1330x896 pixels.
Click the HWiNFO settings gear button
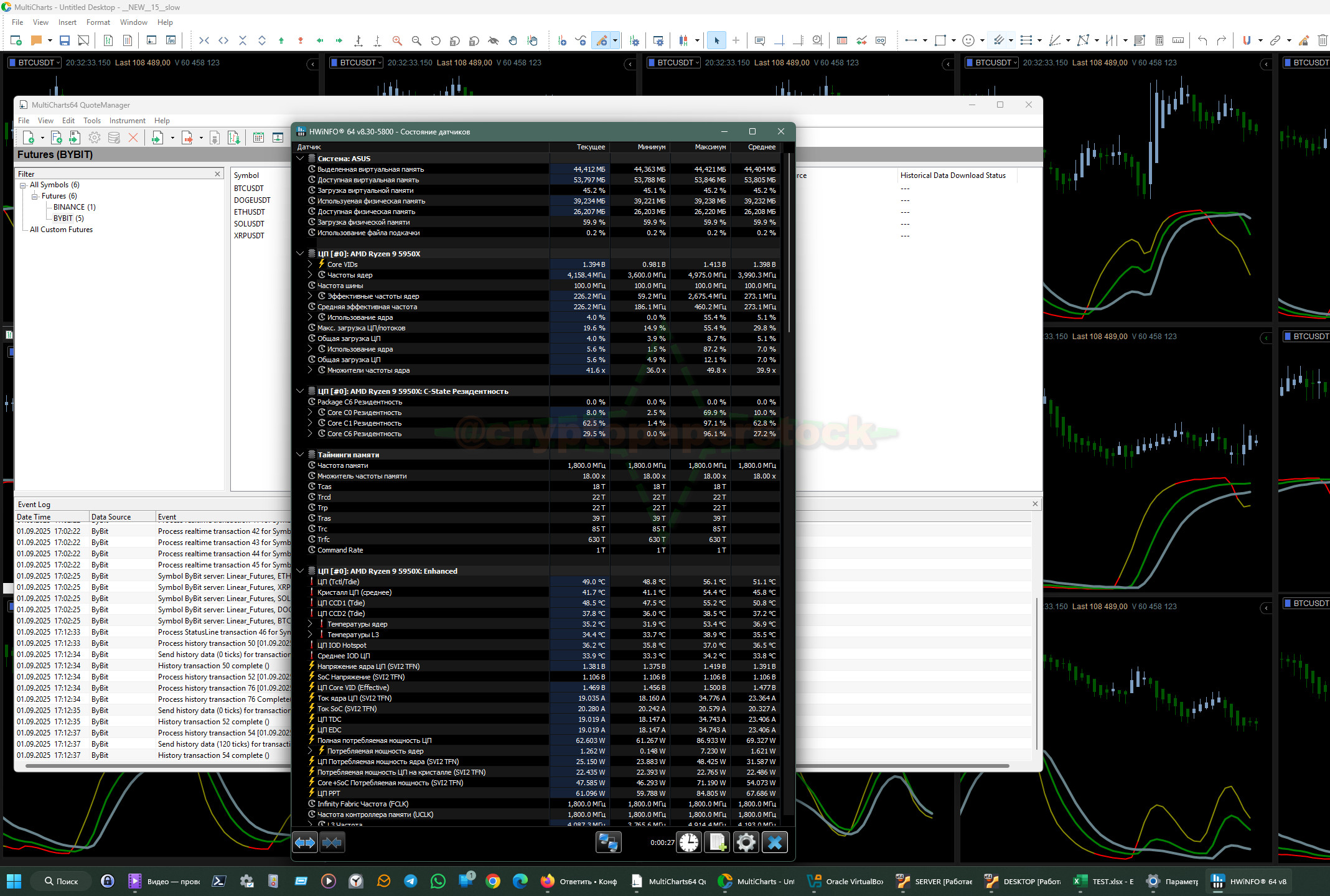[746, 842]
